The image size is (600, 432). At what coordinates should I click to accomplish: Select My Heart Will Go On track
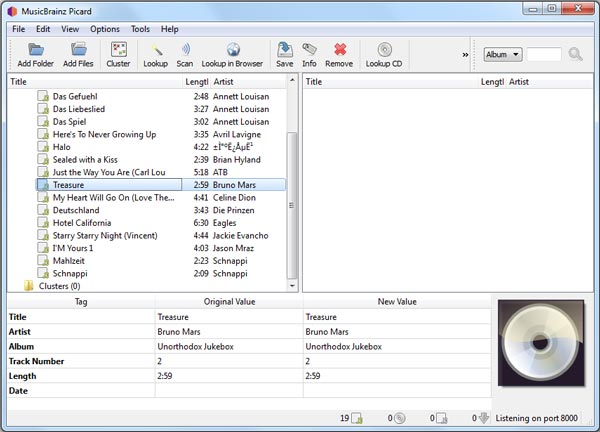(161, 197)
